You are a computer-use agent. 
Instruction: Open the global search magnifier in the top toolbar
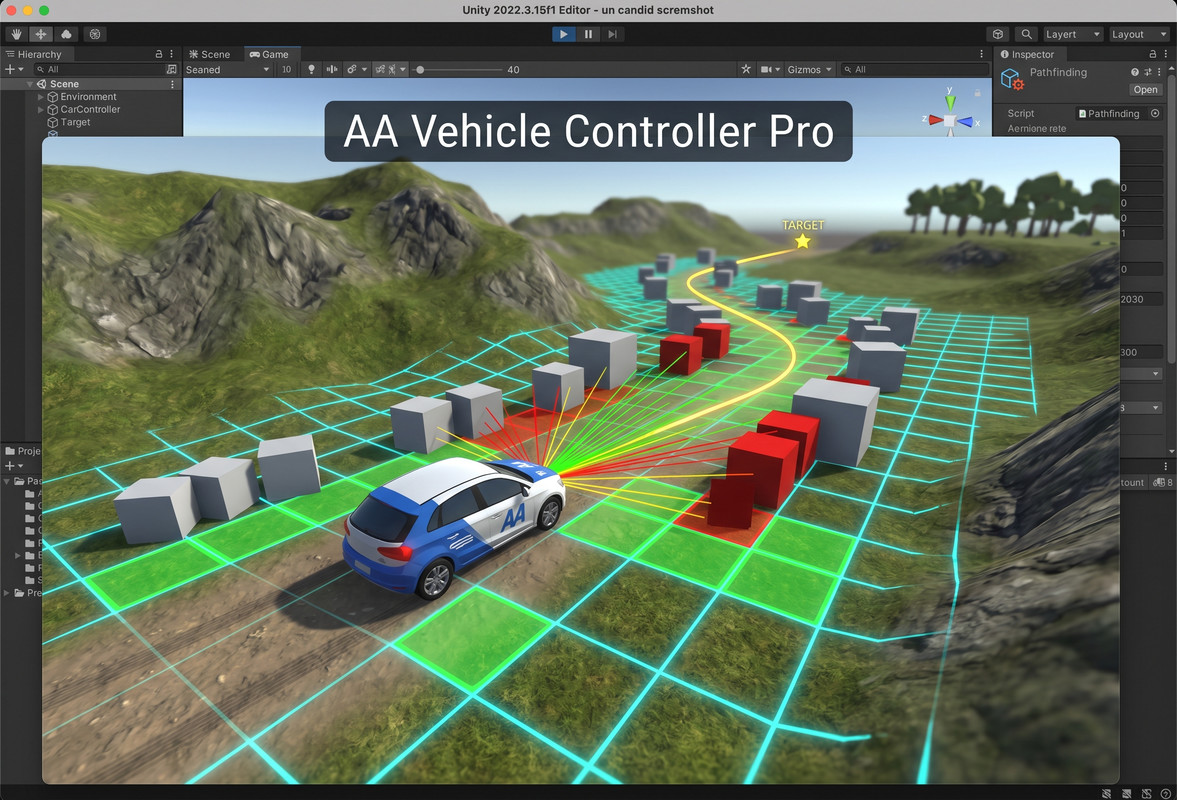click(x=1026, y=34)
